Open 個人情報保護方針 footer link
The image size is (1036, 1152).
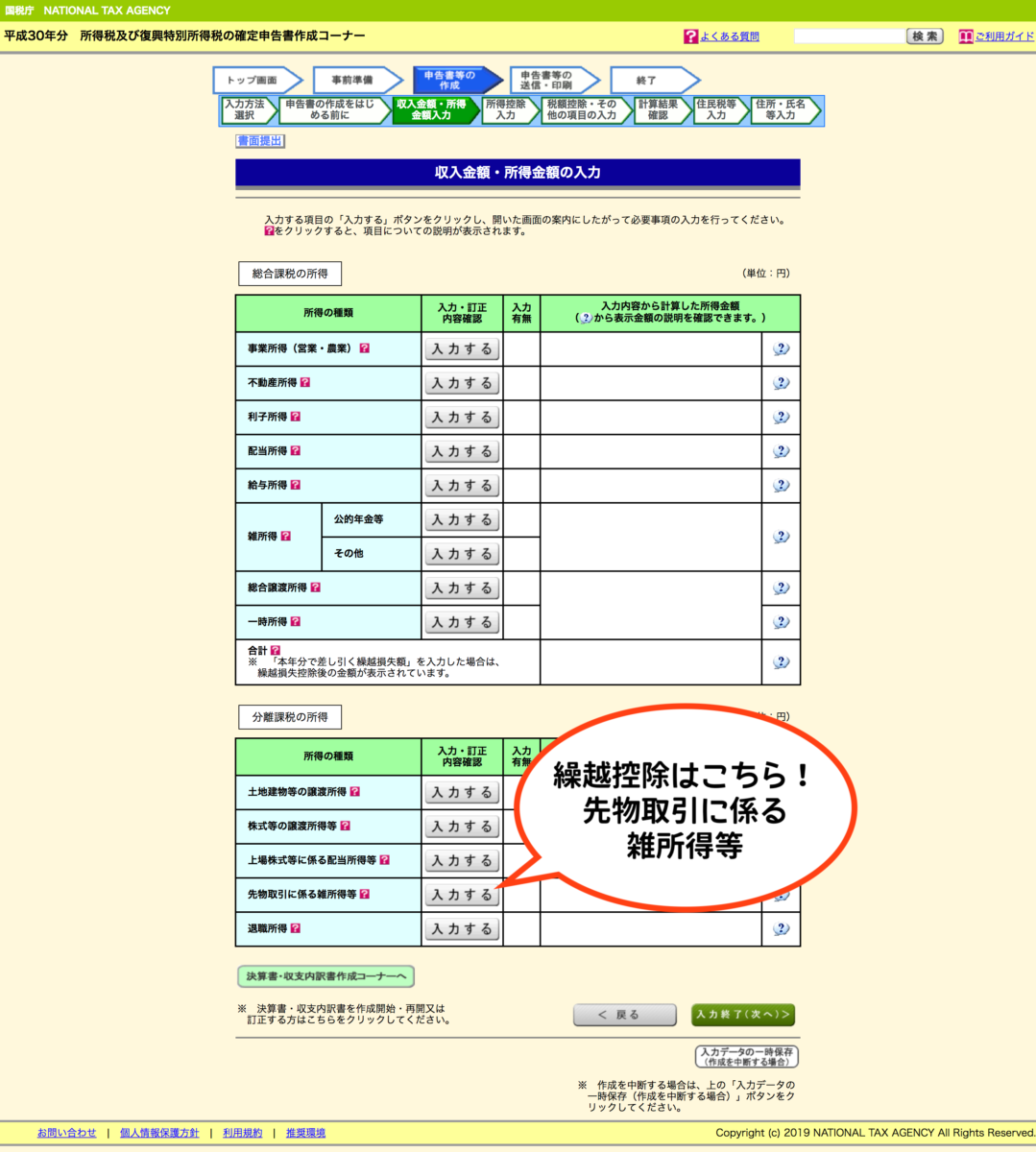pos(159,1133)
